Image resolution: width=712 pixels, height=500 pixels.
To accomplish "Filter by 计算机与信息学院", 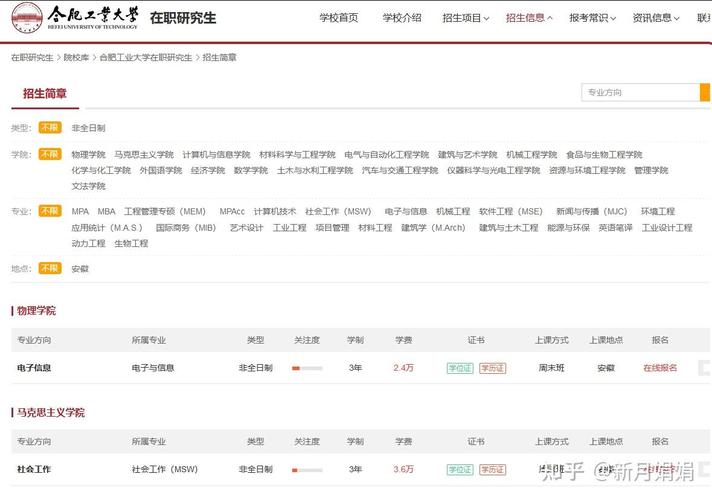I will tap(217, 155).
